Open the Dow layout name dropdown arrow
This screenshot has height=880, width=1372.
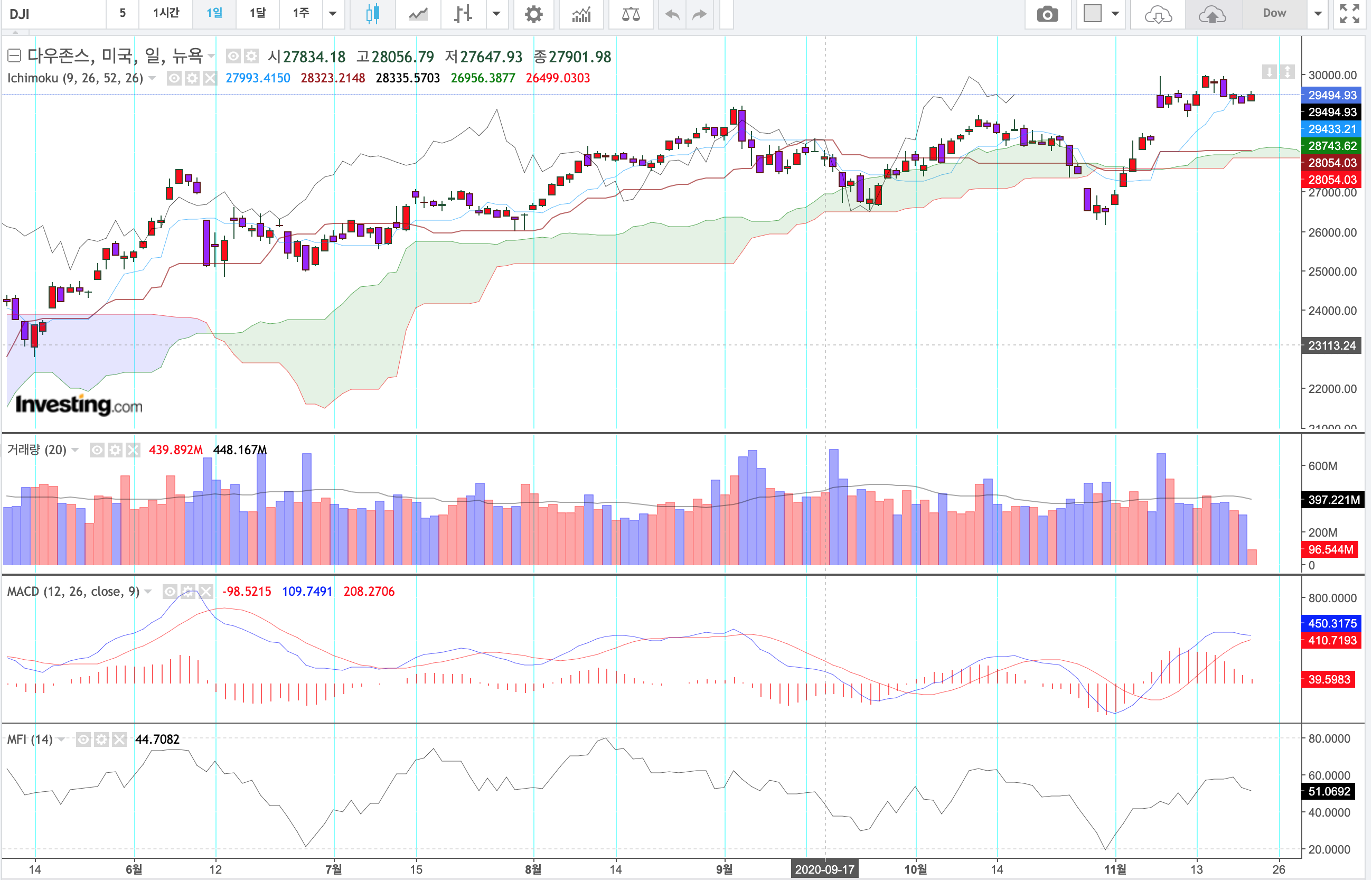point(1318,14)
